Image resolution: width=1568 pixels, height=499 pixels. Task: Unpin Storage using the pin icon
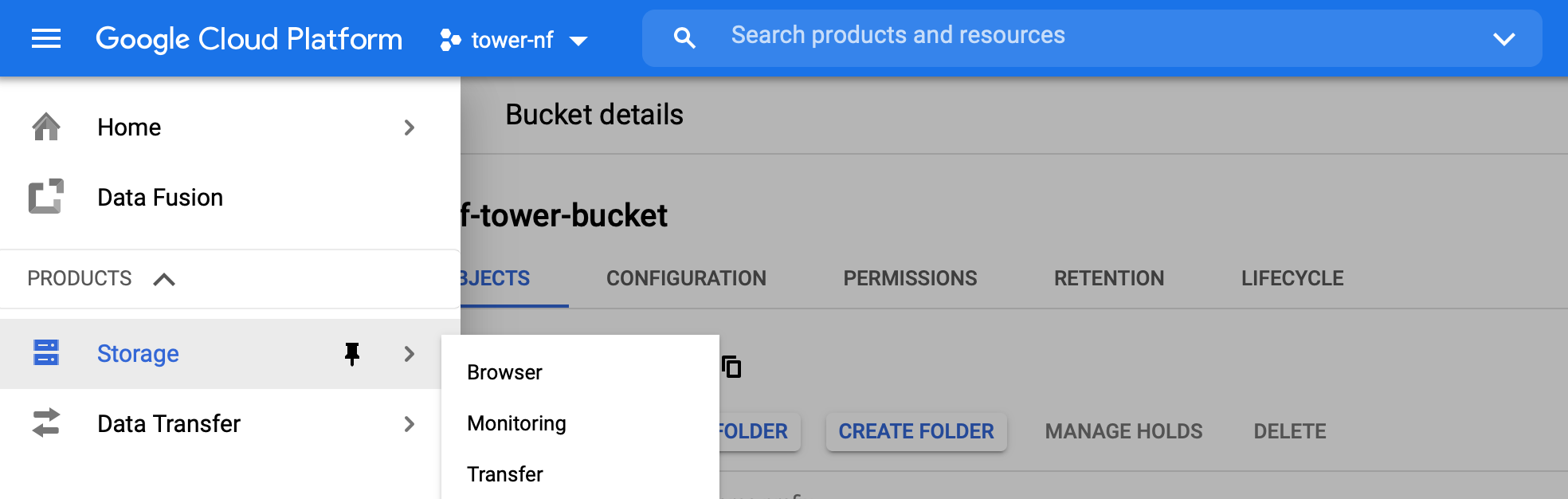click(x=351, y=353)
